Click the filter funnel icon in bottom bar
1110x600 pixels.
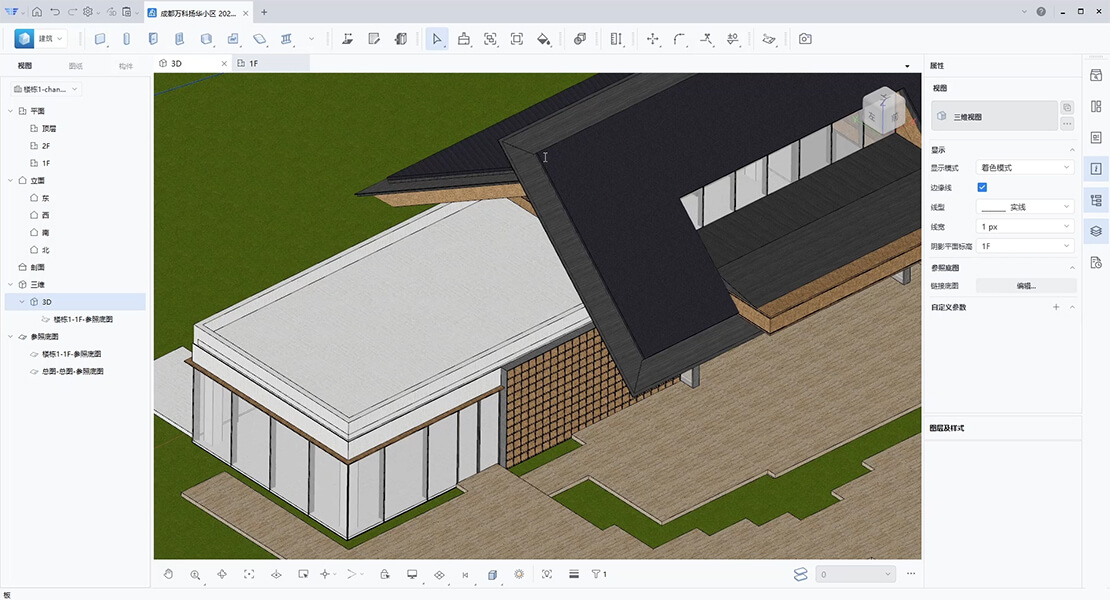pos(598,574)
